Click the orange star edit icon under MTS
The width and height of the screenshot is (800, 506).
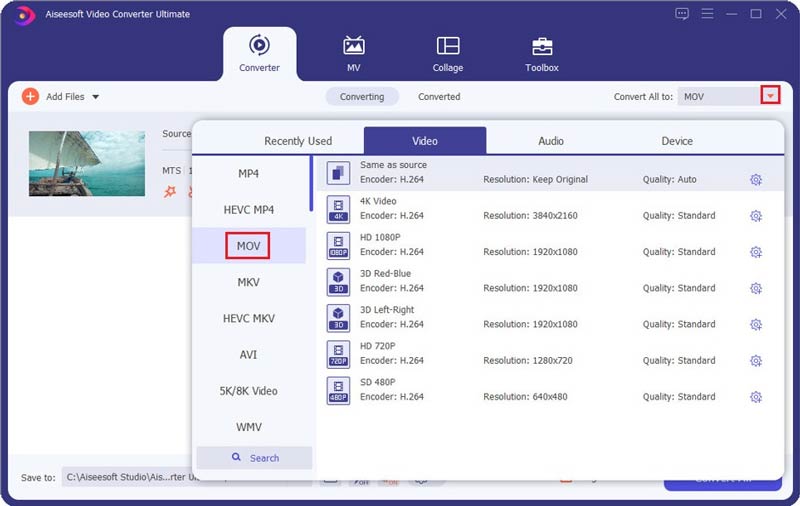tap(170, 192)
